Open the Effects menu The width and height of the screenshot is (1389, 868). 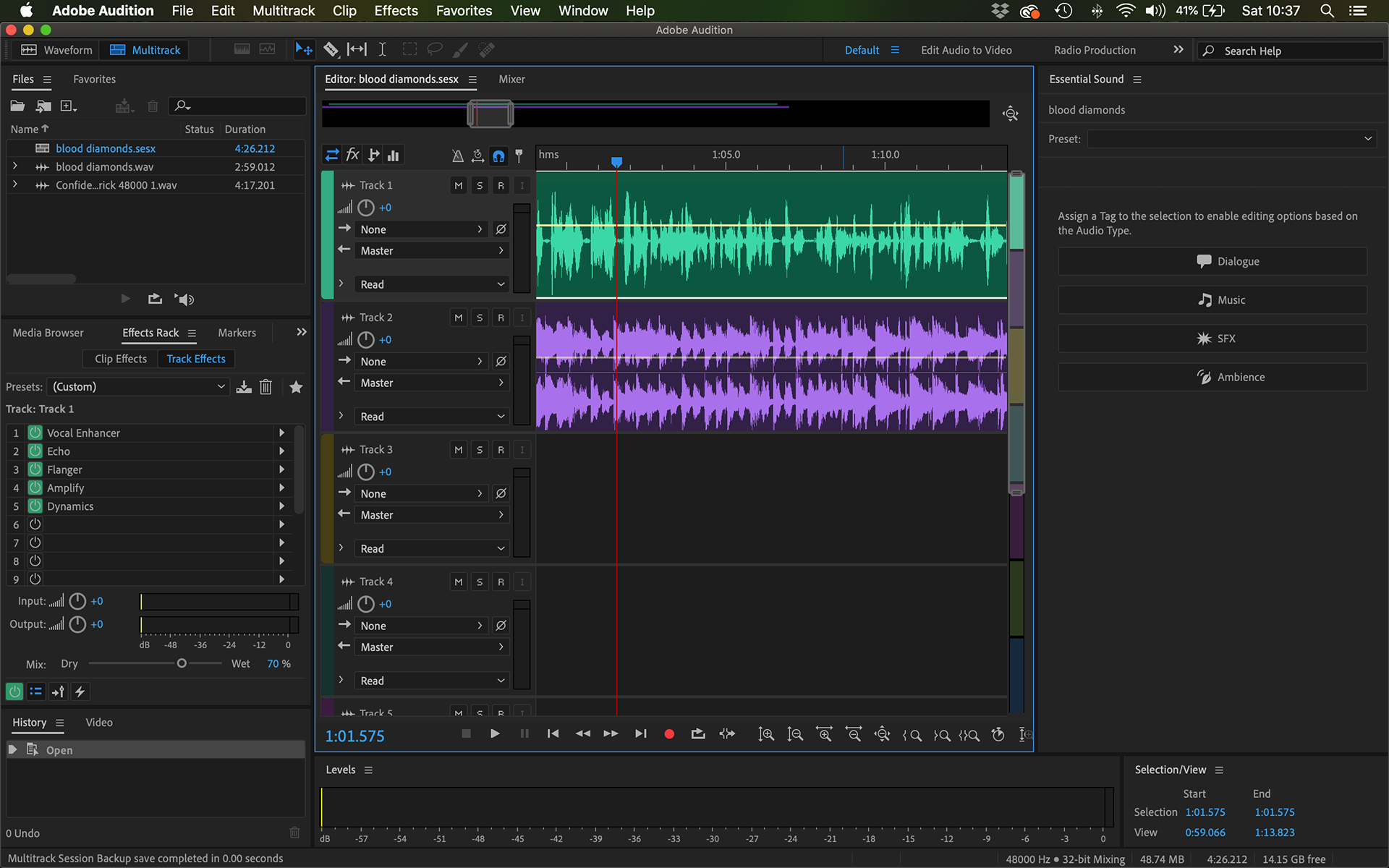click(x=396, y=11)
